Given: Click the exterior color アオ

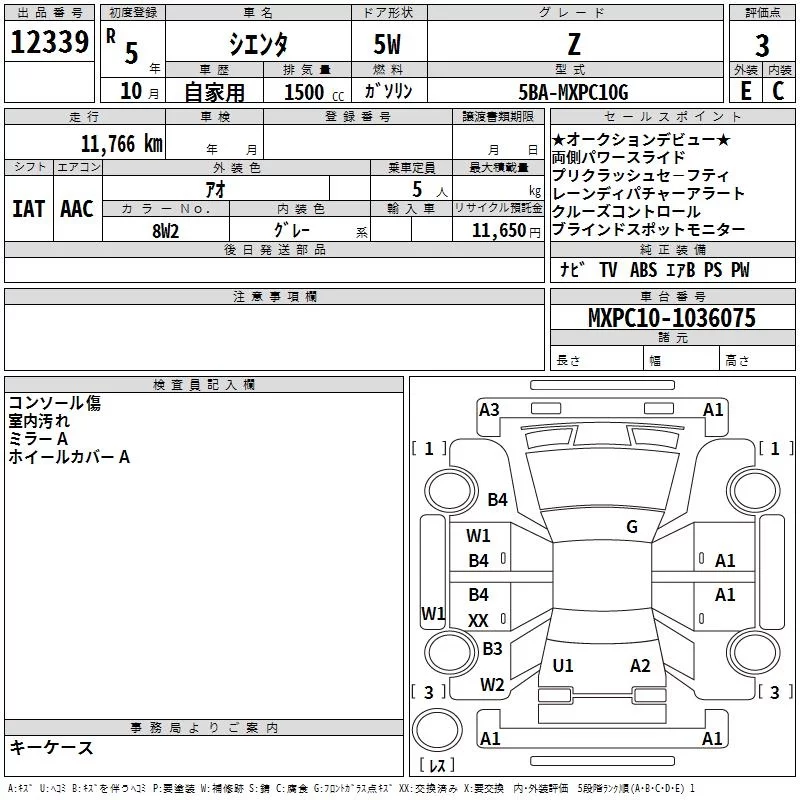Looking at the screenshot, I should pyautogui.click(x=215, y=190).
